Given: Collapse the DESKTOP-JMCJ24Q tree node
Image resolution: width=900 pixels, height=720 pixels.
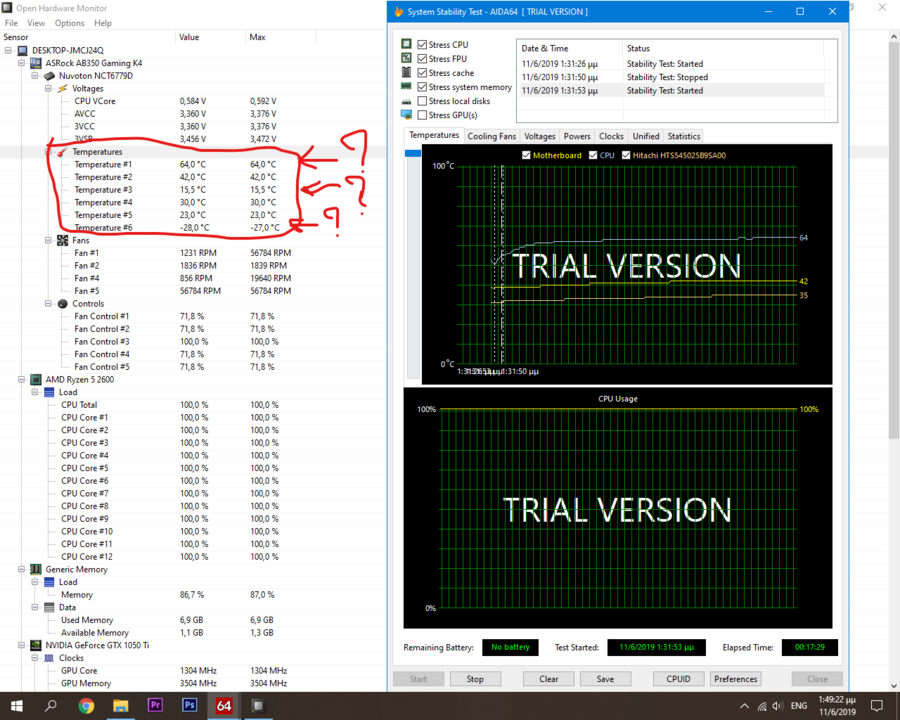Looking at the screenshot, I should pos(8,51).
